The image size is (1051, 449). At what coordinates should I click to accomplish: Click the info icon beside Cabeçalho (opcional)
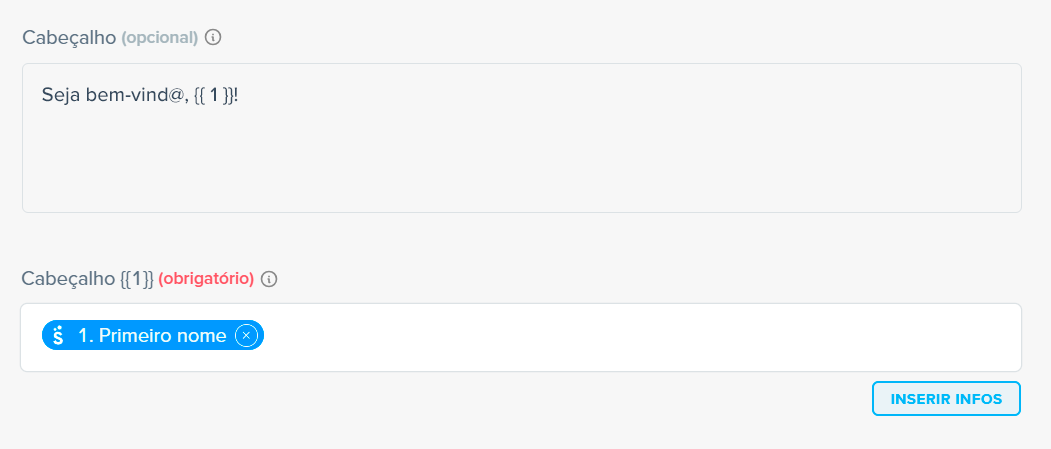[212, 38]
